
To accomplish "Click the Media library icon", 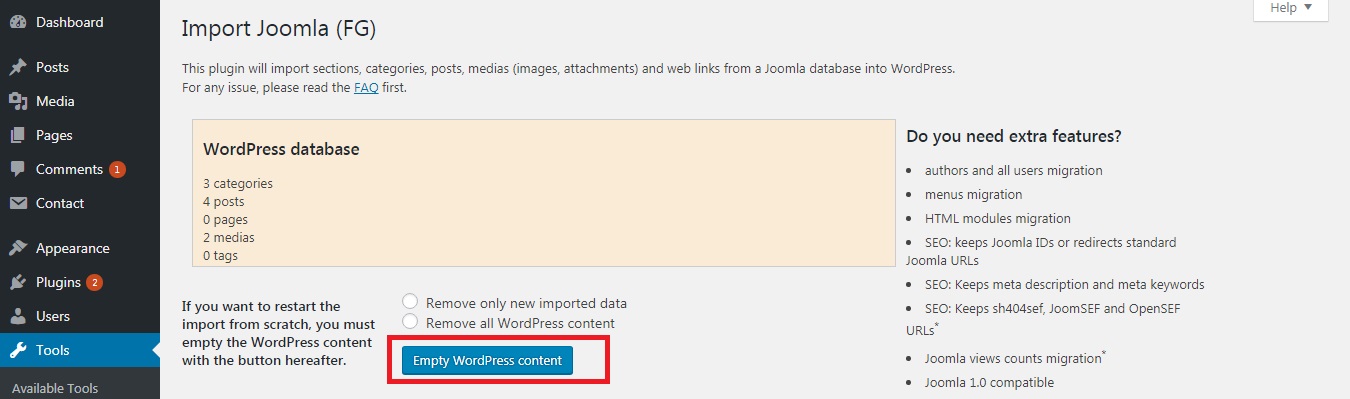I will (18, 101).
